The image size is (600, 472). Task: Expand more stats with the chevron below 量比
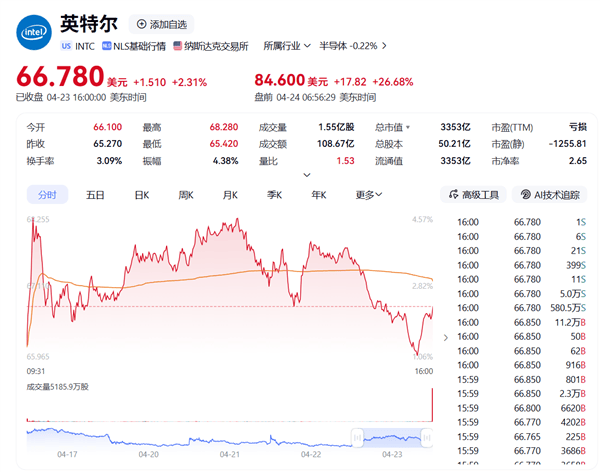307,175
